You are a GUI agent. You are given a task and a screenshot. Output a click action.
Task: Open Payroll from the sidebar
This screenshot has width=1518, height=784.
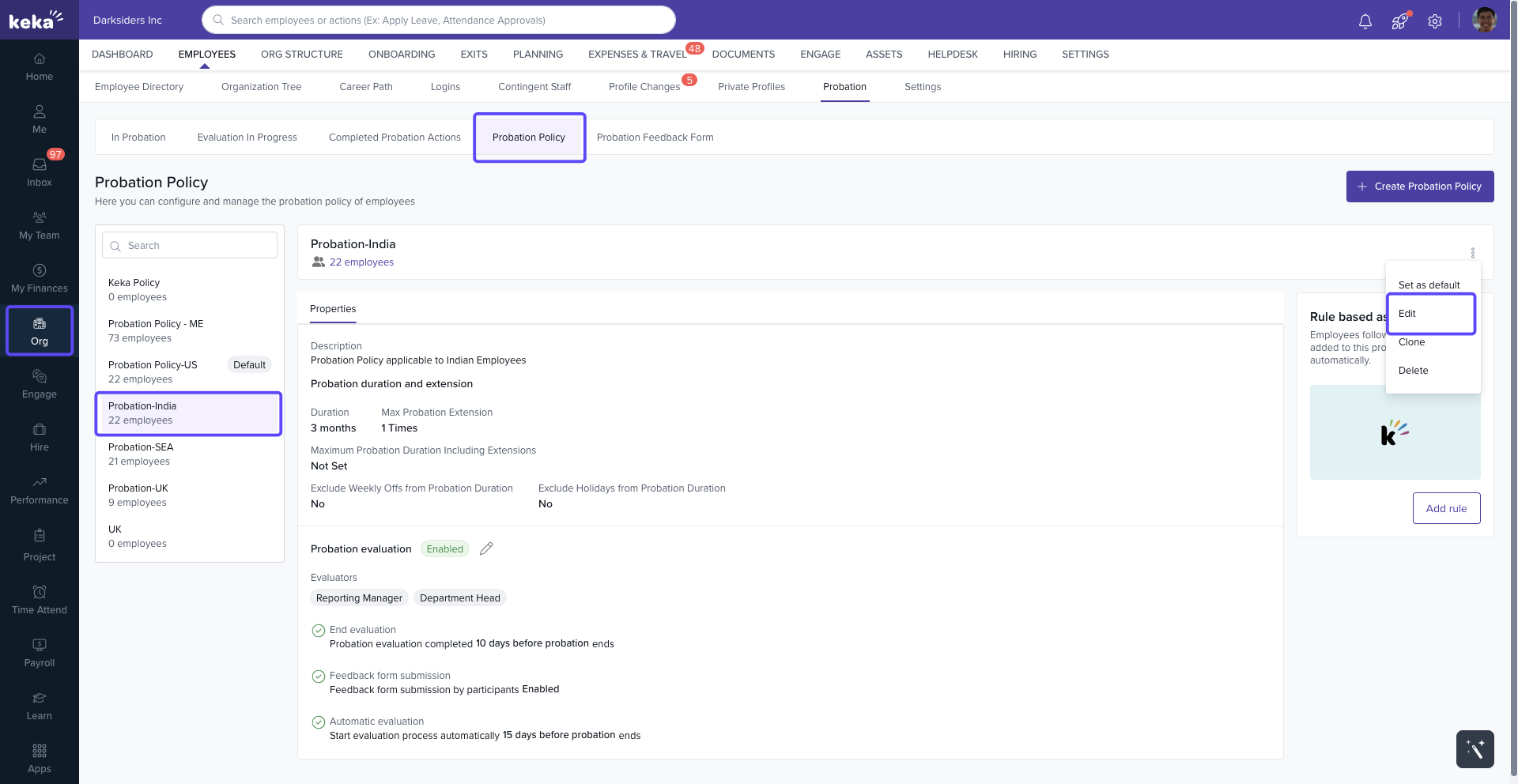coord(40,652)
